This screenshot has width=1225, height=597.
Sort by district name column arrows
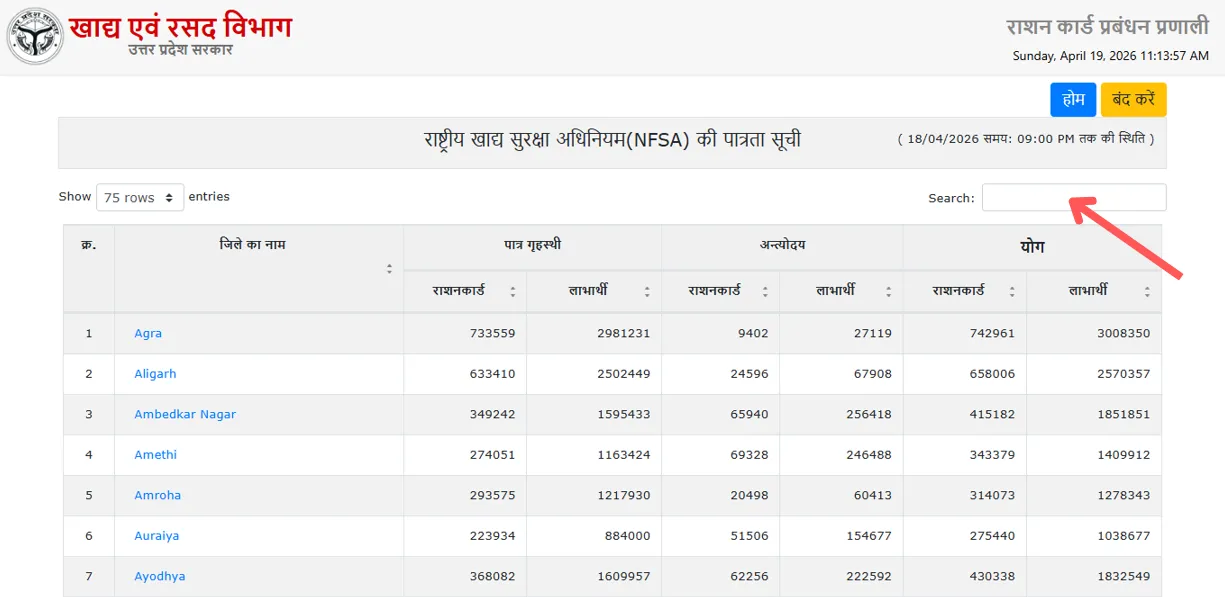(x=389, y=268)
